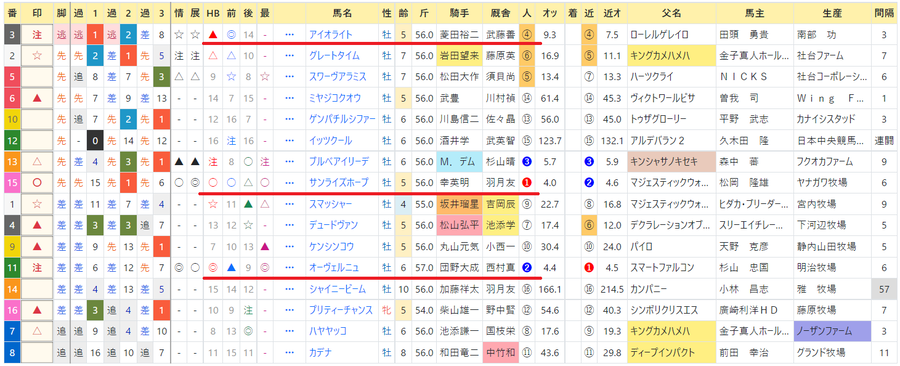Click the ▲ mark cell in the ミヤジコクオウ row
The height and width of the screenshot is (366, 900).
37,98
